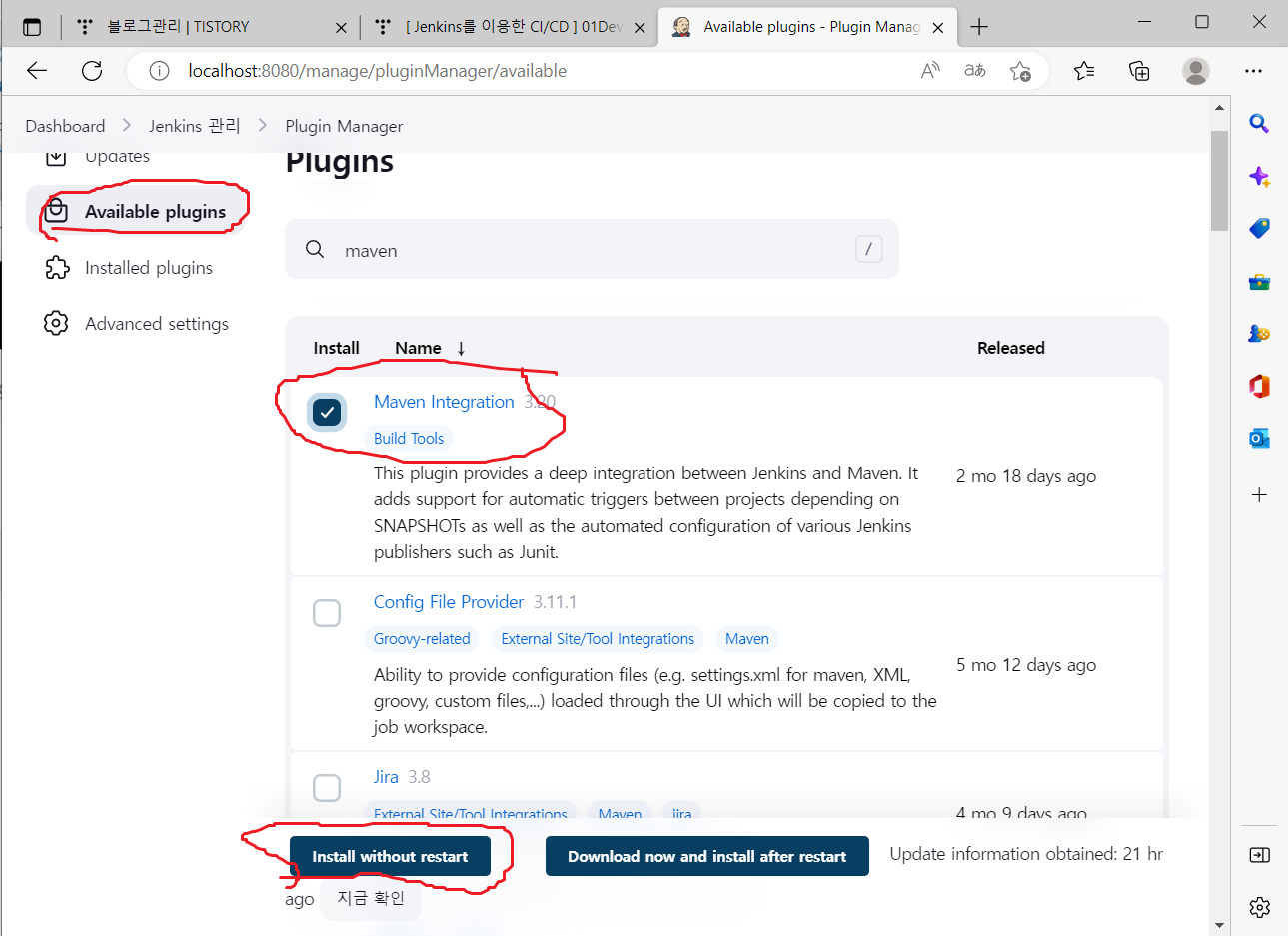Open the Edge tab actions menu icon
The image size is (1288, 936).
(32, 27)
